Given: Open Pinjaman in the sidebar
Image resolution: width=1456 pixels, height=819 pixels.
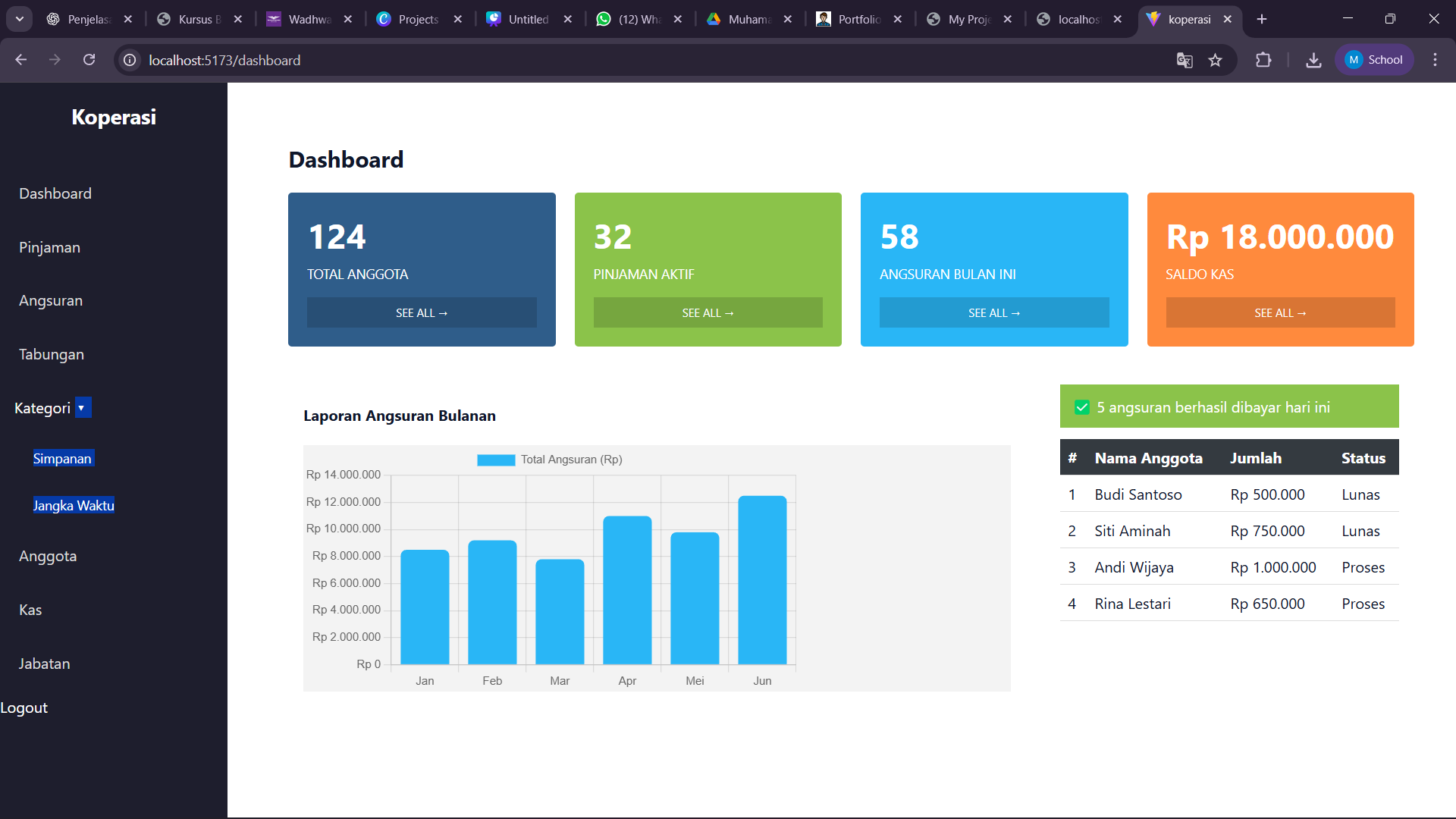Looking at the screenshot, I should [x=49, y=247].
